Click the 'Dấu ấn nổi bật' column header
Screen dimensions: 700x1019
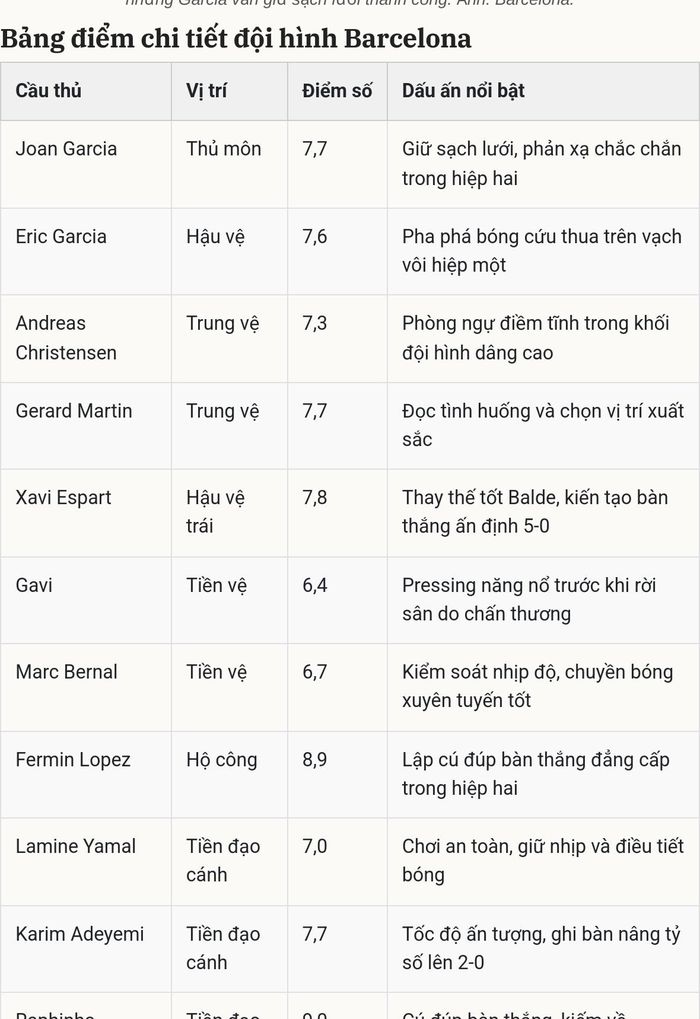click(x=463, y=91)
